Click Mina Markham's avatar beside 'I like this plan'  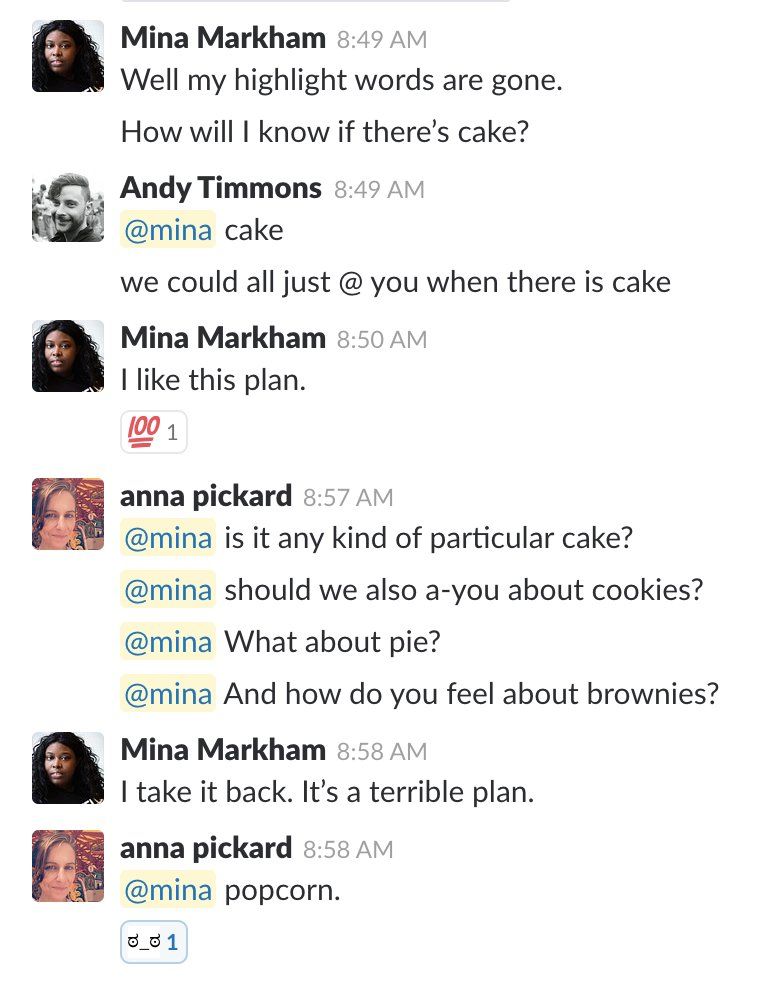click(x=68, y=356)
